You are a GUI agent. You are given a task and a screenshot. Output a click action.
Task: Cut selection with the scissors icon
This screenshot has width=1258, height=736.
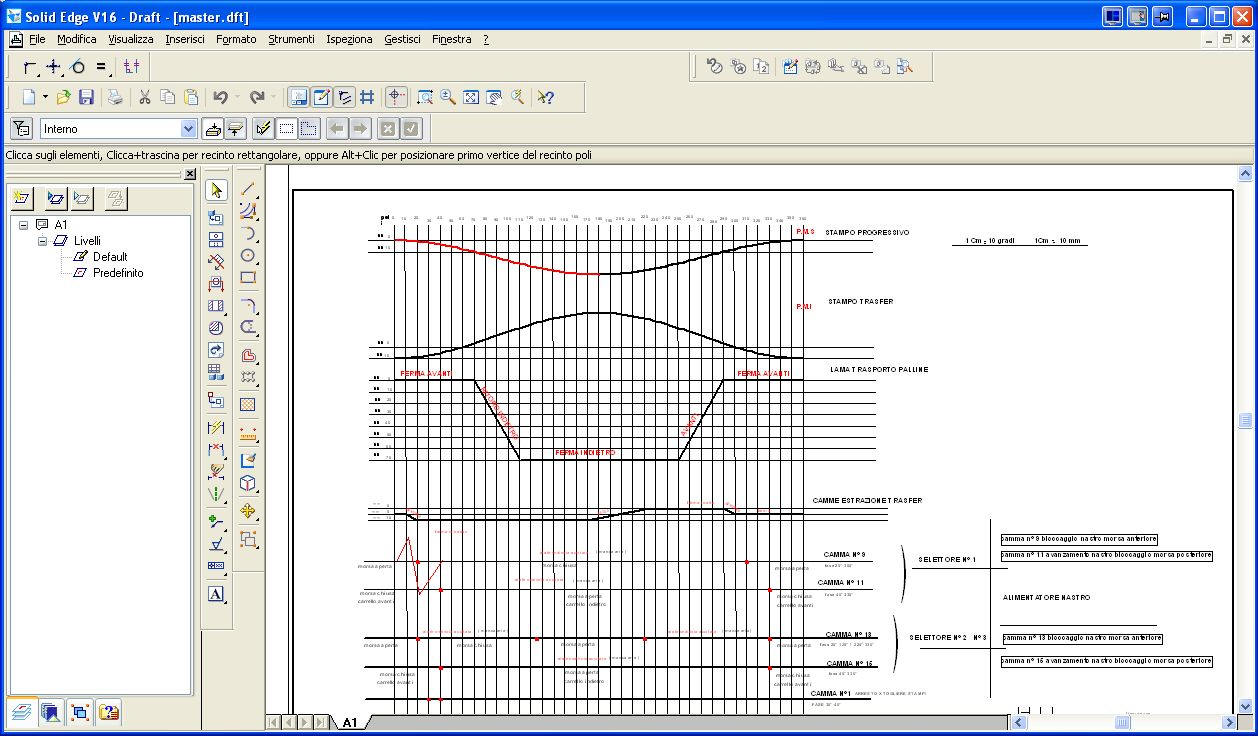(x=144, y=97)
